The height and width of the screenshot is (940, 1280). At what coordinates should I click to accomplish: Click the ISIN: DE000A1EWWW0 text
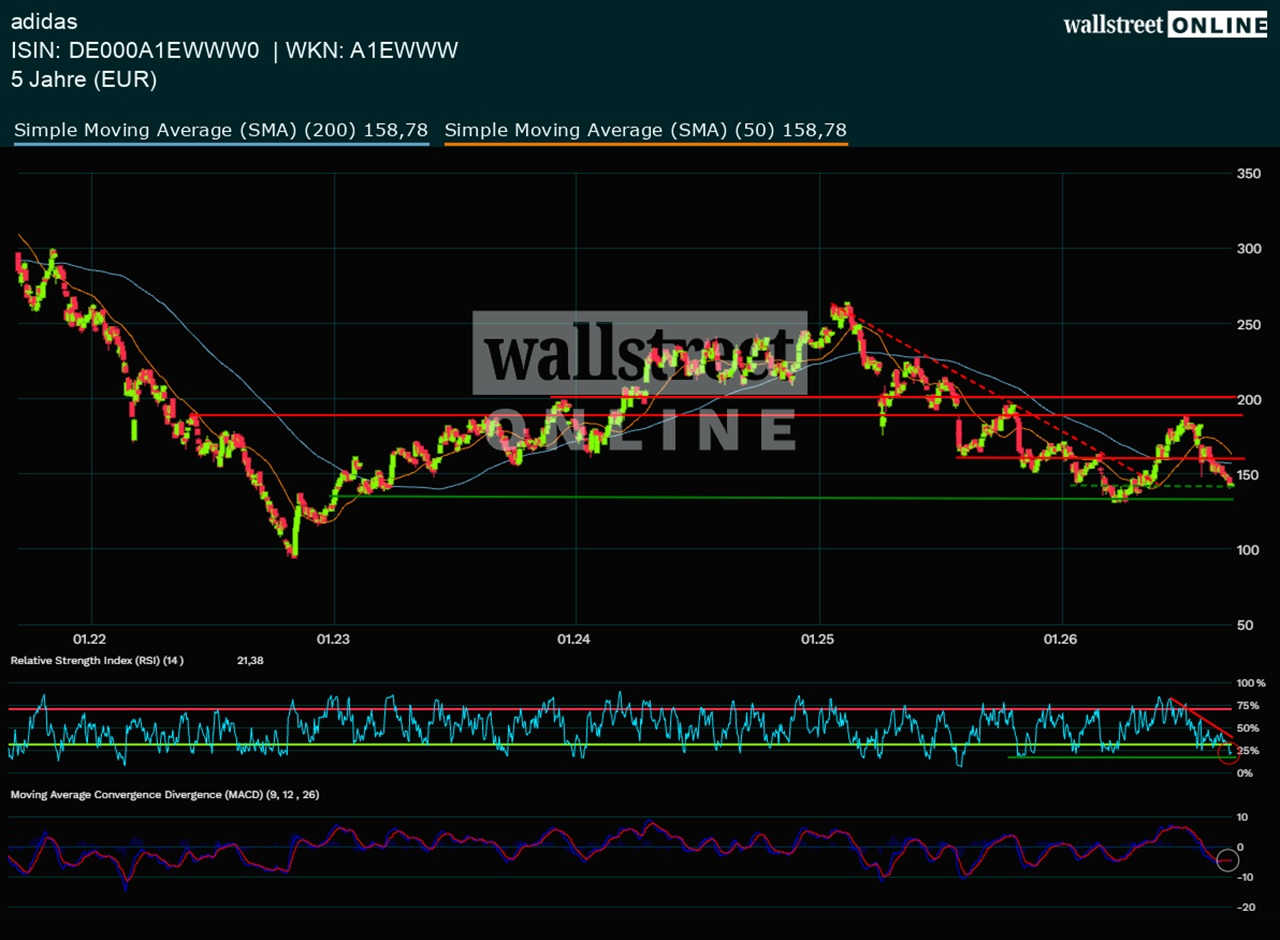135,50
